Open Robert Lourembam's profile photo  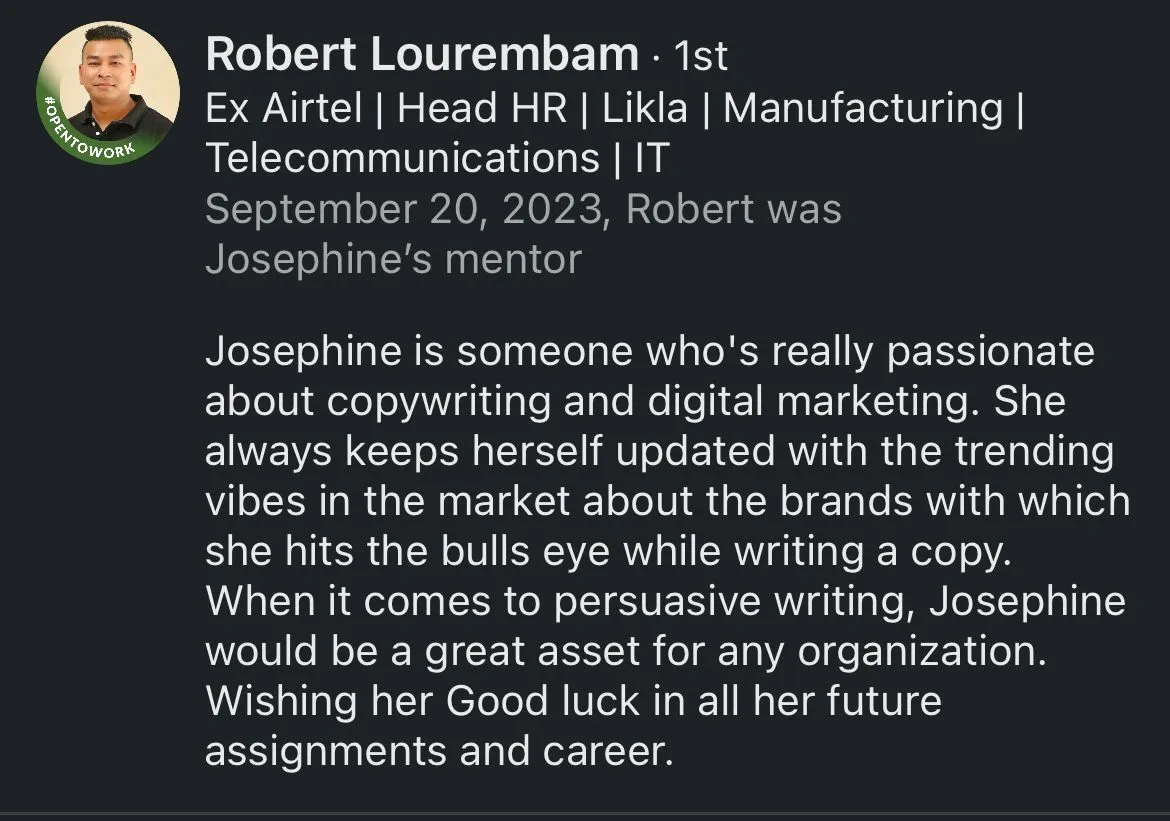(108, 93)
